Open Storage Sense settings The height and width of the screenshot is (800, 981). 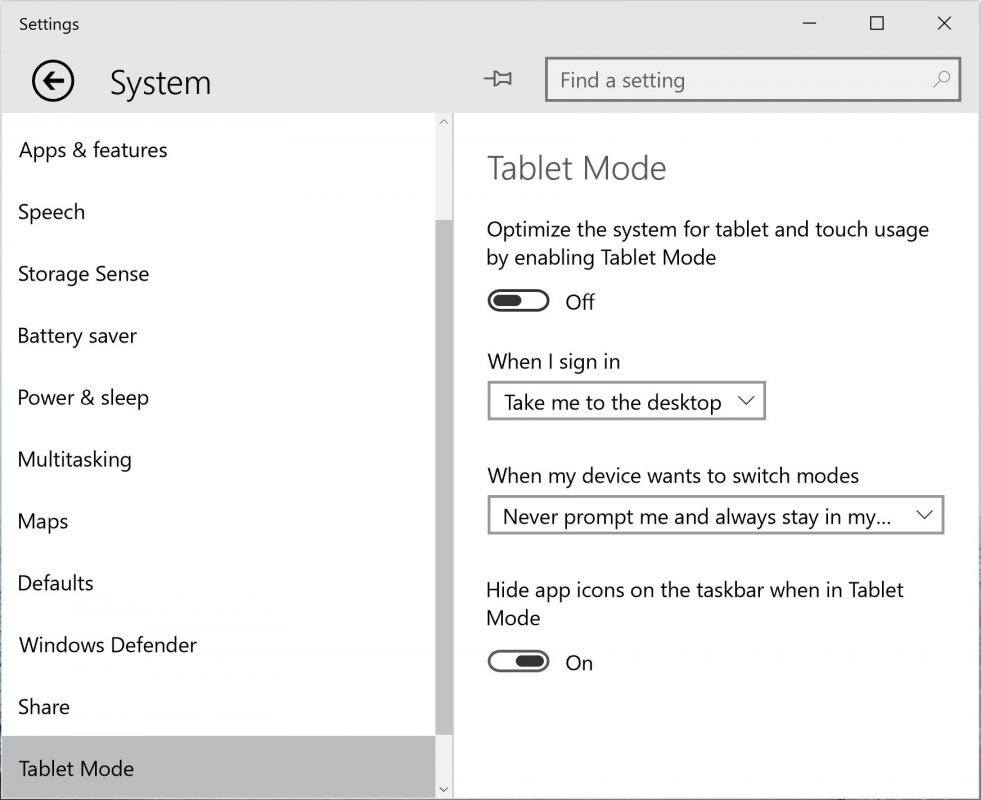[x=83, y=273]
